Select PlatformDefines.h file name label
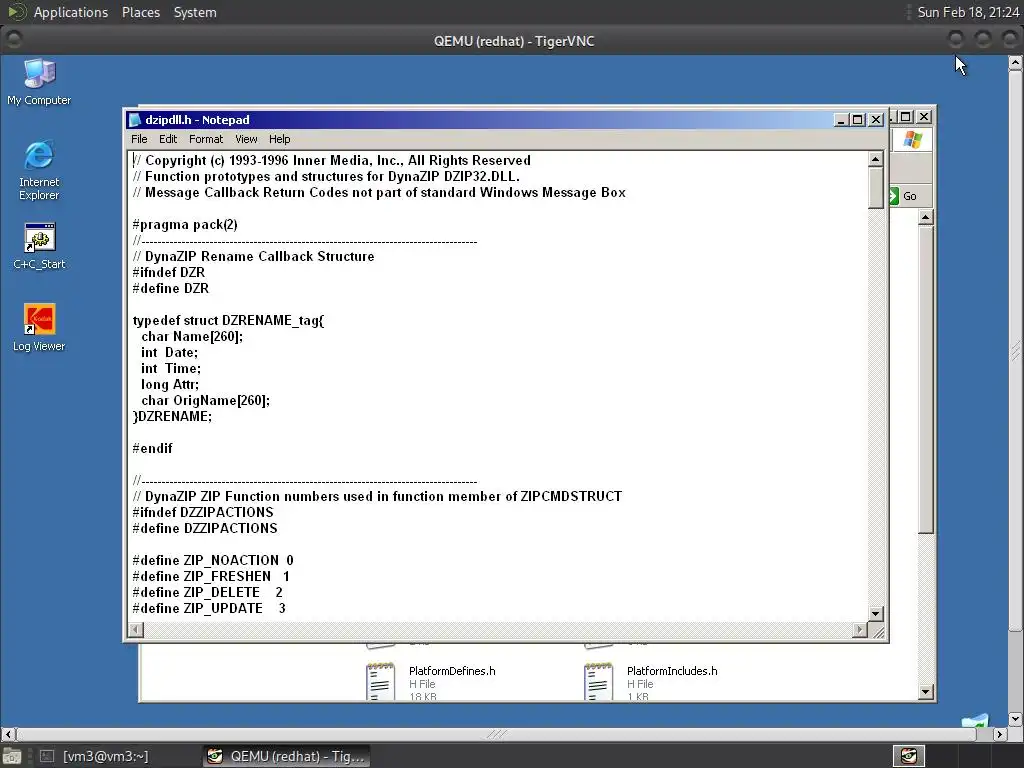 pos(452,671)
